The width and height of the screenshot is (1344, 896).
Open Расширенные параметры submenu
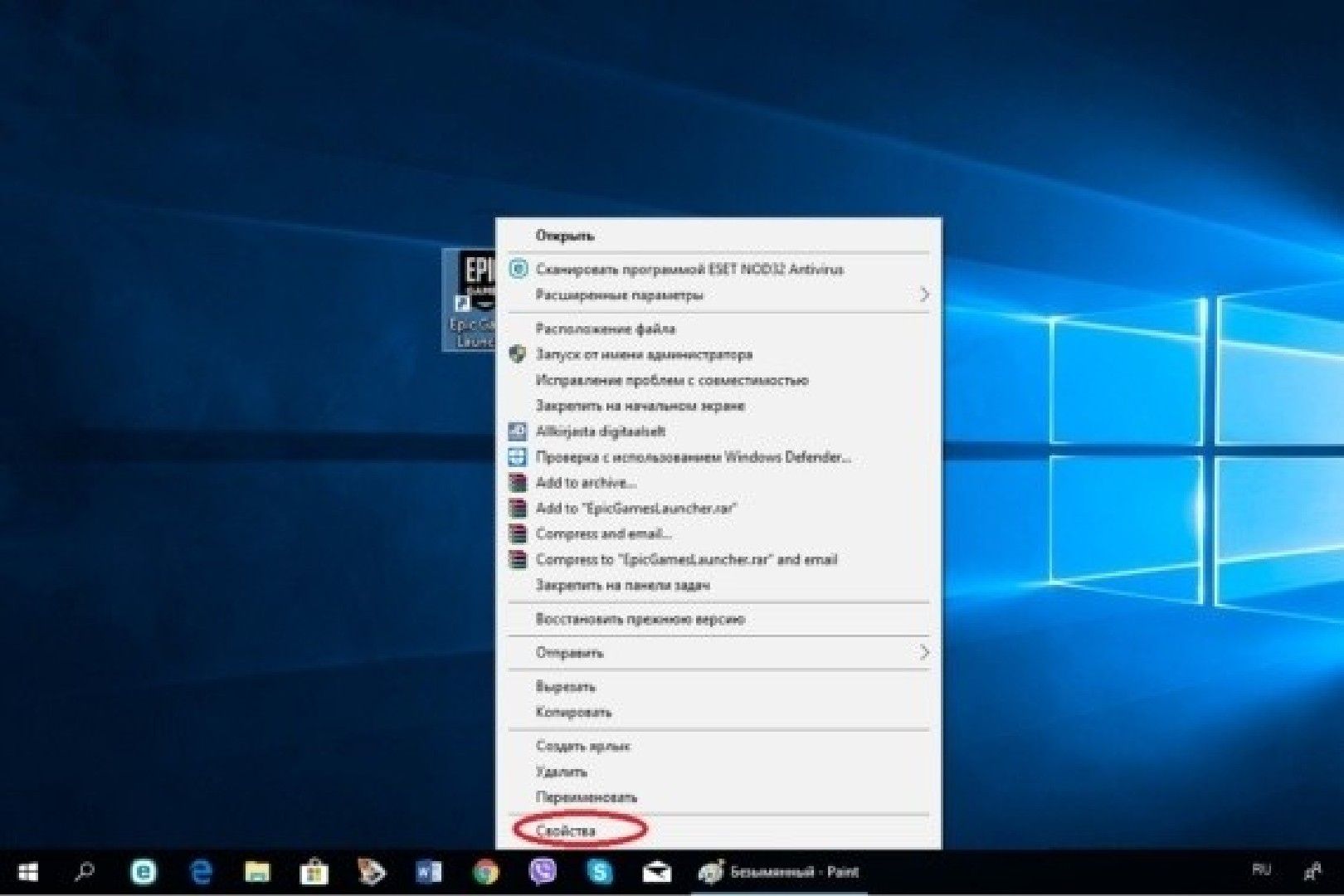tap(718, 295)
